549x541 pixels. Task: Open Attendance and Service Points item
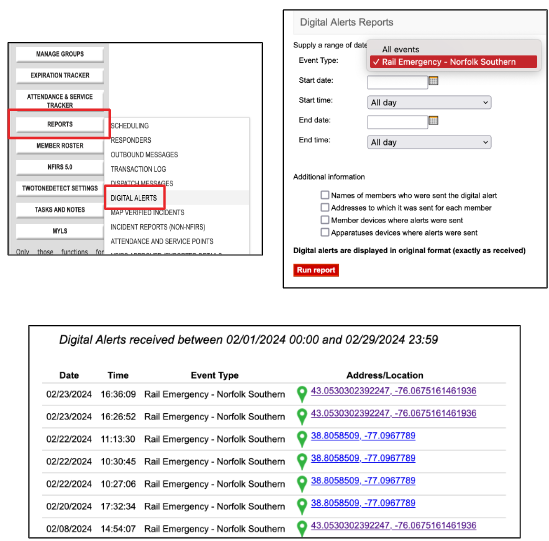[162, 241]
